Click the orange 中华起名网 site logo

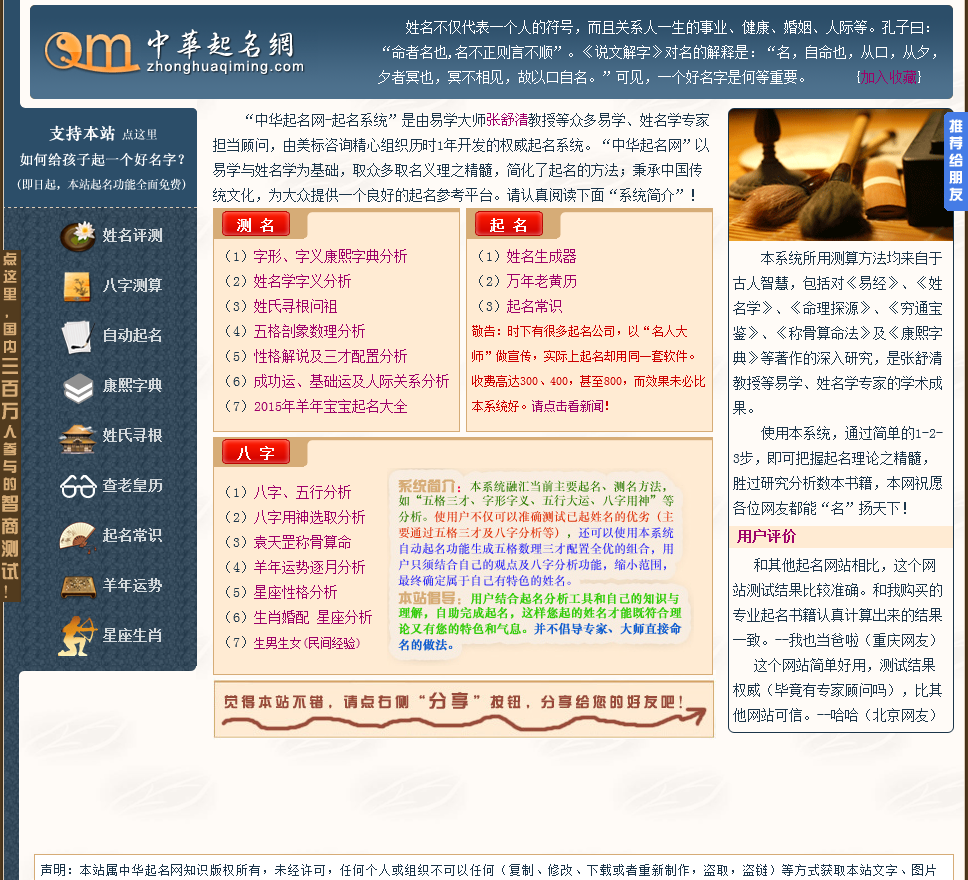90,50
